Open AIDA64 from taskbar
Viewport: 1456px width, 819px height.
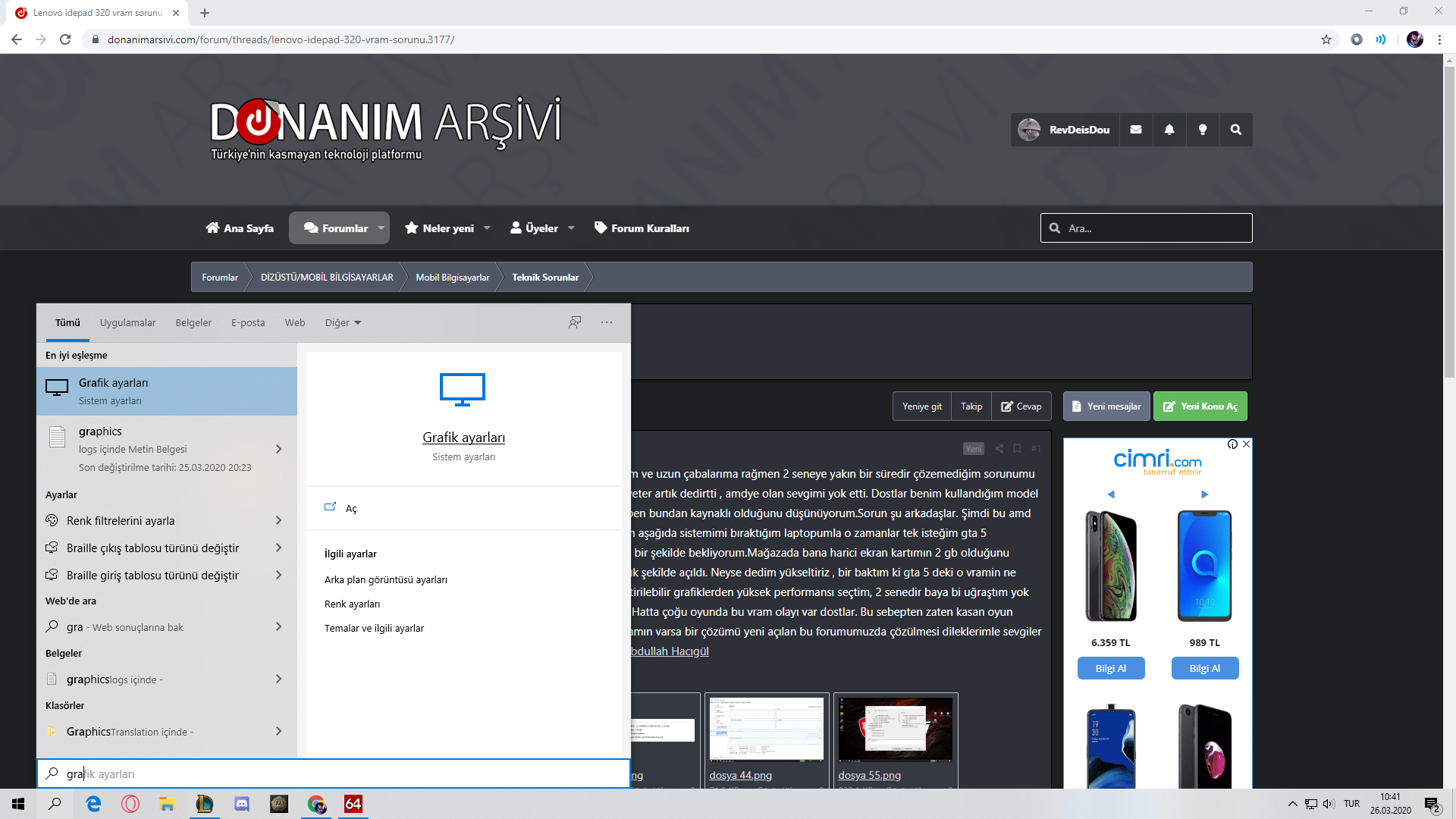click(353, 804)
